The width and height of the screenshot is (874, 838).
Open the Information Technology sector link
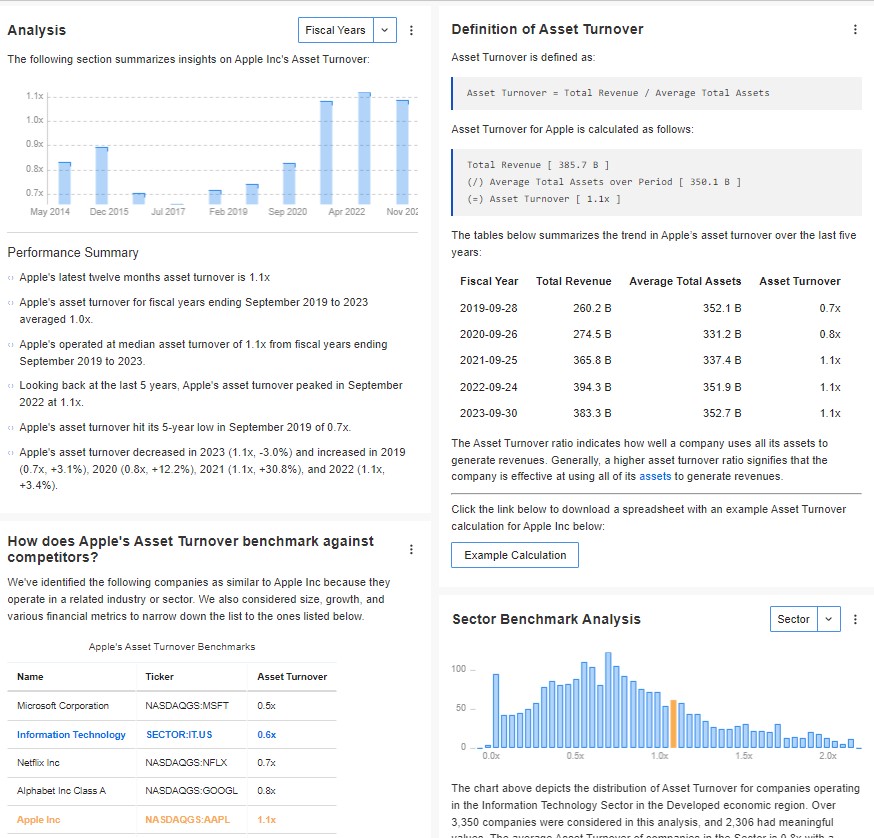click(x=71, y=734)
